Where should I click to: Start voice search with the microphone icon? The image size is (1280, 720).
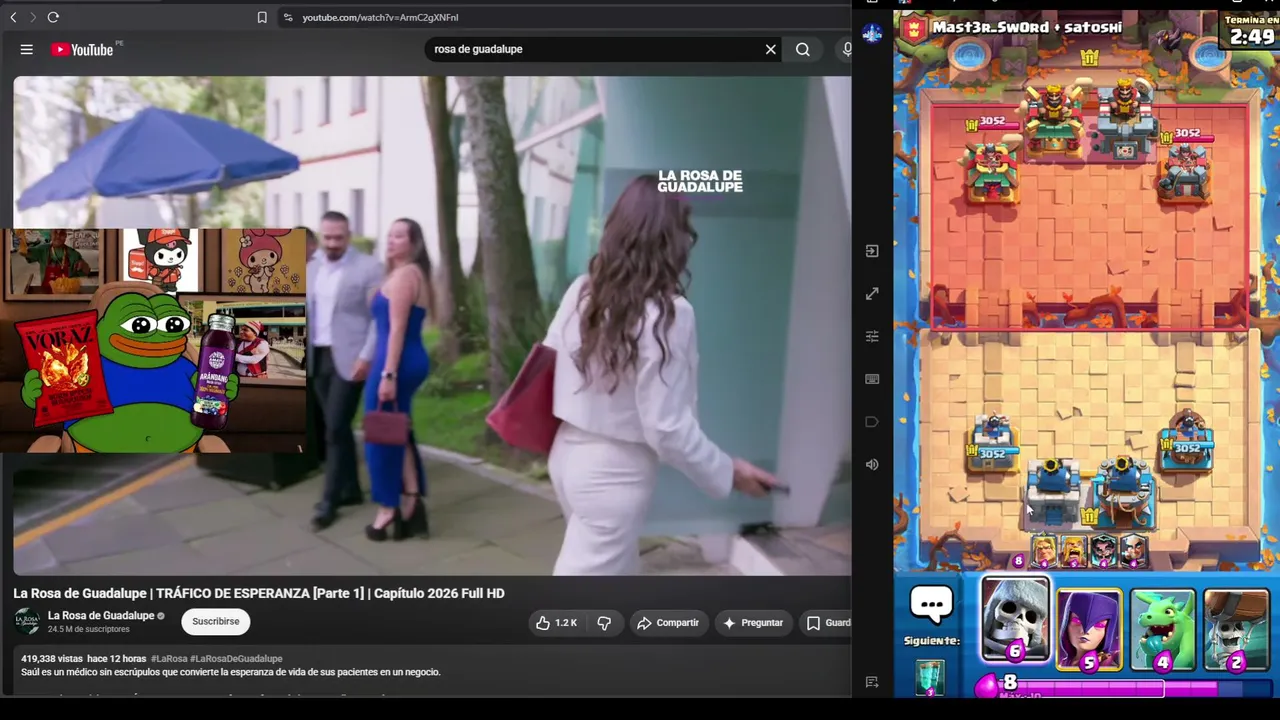(x=846, y=49)
